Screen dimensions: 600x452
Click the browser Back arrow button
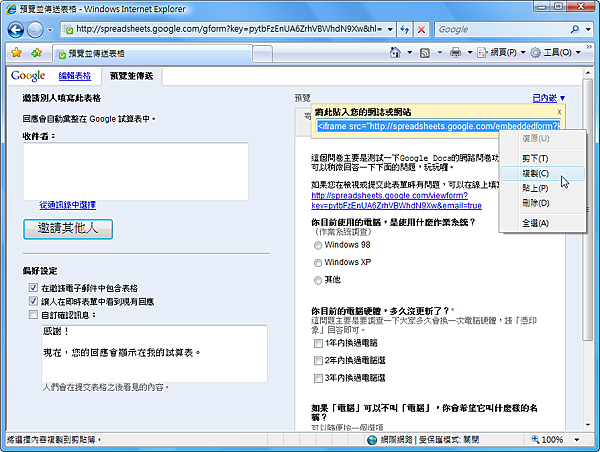point(16,30)
